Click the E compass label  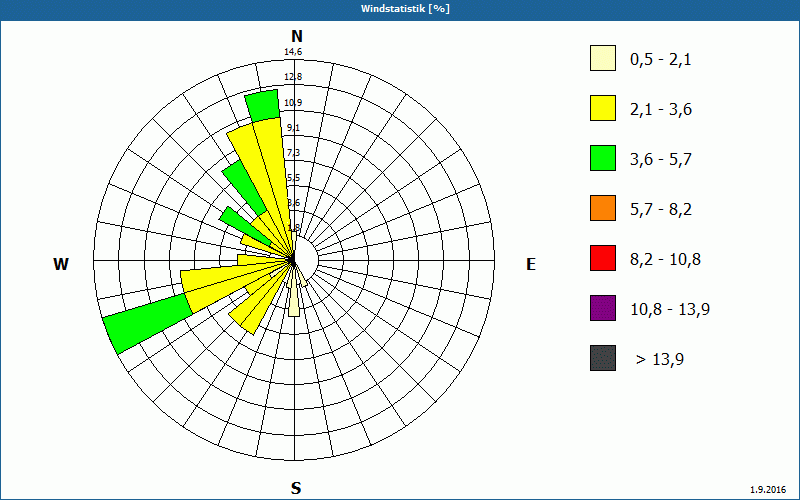531,264
